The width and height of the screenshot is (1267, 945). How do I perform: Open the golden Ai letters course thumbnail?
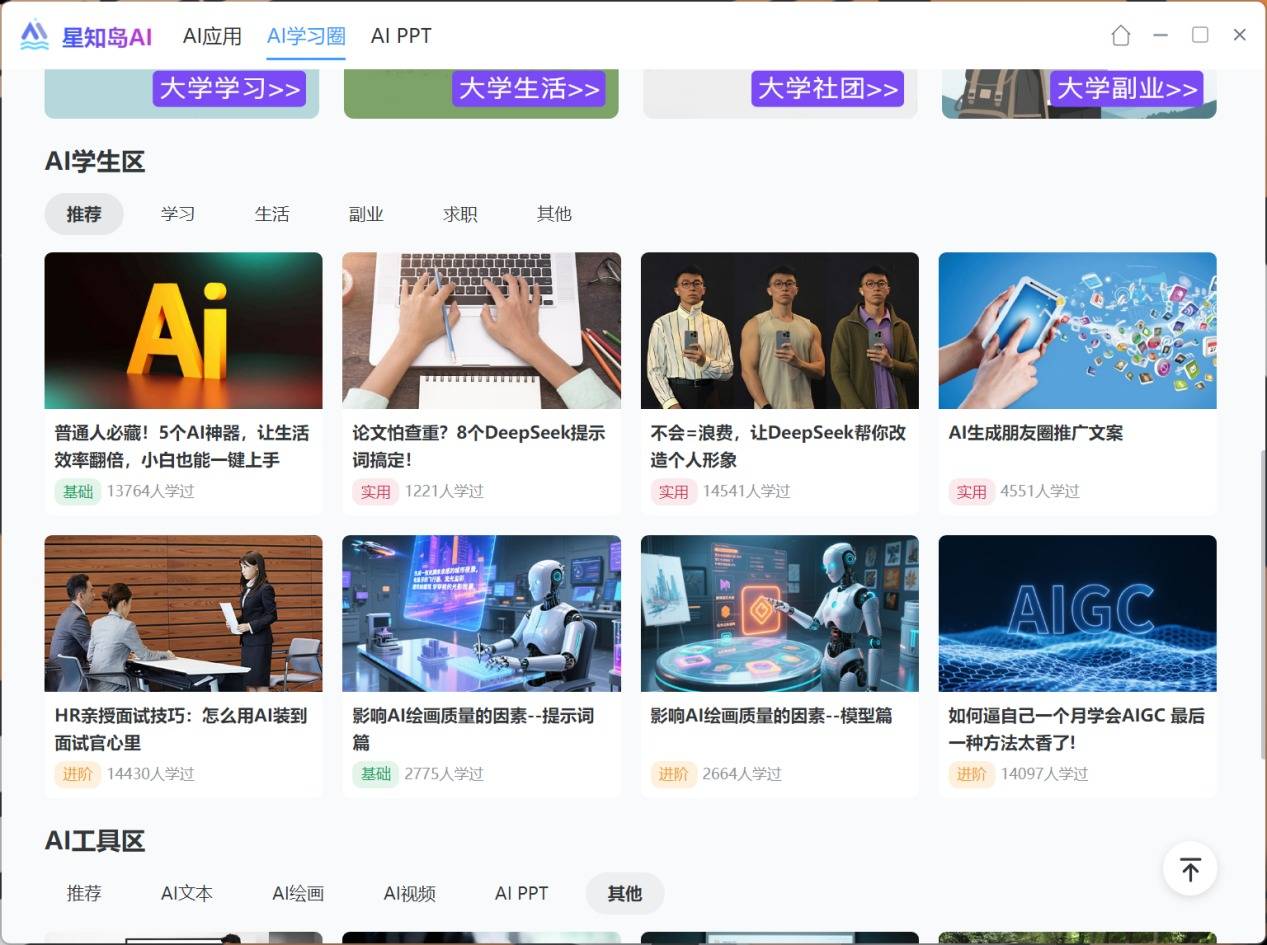click(183, 330)
